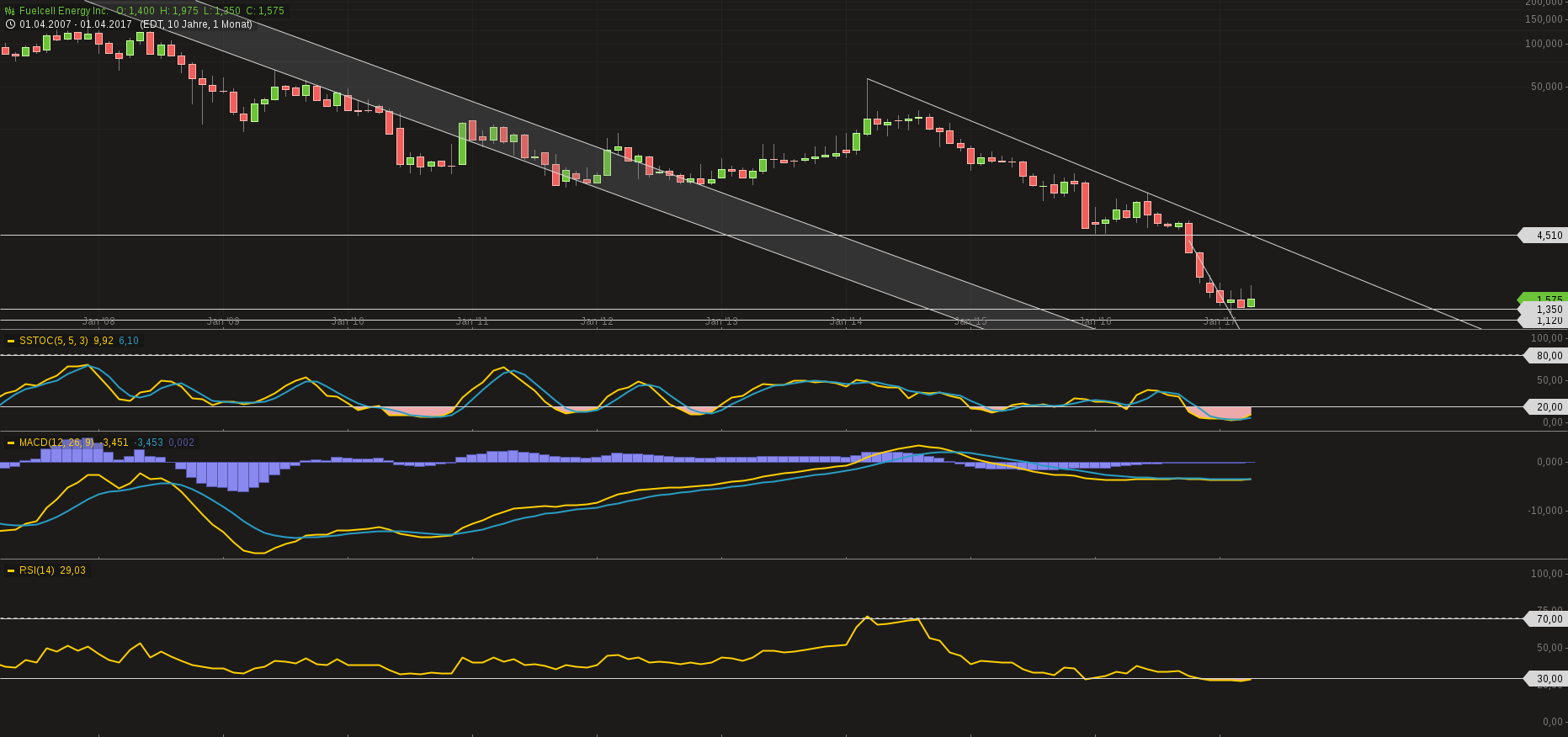Click the yellow SSTOC legend marker
This screenshot has width=1568, height=737.
(x=11, y=341)
